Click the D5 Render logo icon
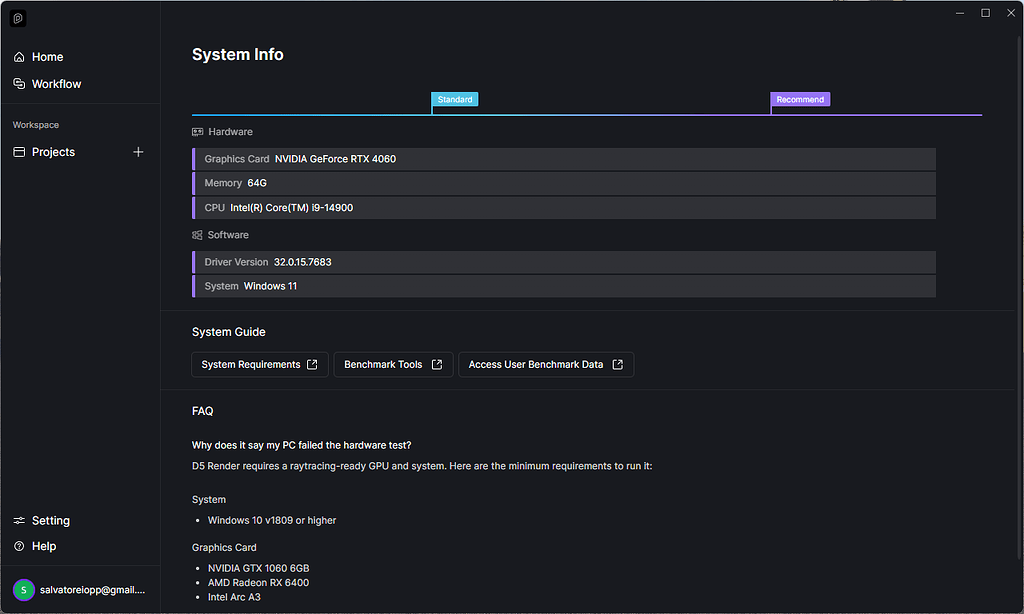Viewport: 1024px width, 614px height. coord(18,19)
